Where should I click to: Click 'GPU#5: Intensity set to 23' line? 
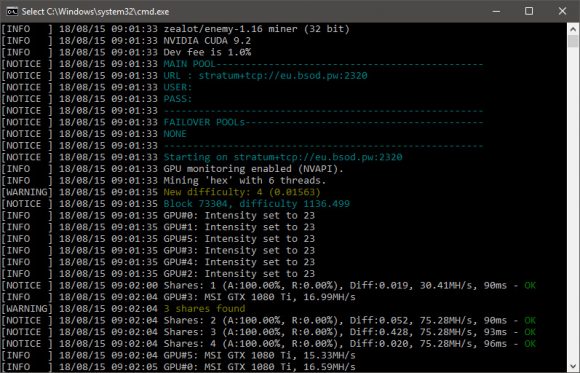coord(239,239)
